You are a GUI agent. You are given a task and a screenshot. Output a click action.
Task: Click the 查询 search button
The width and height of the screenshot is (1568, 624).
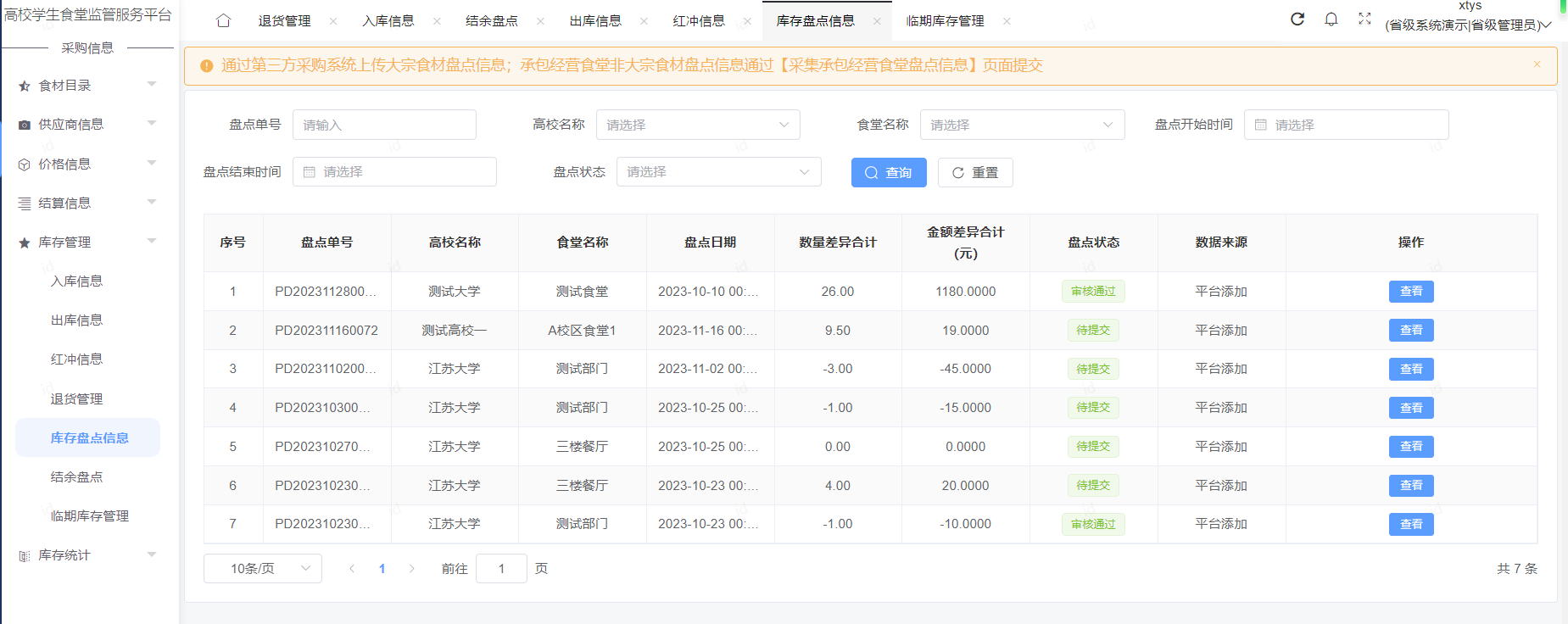(889, 172)
